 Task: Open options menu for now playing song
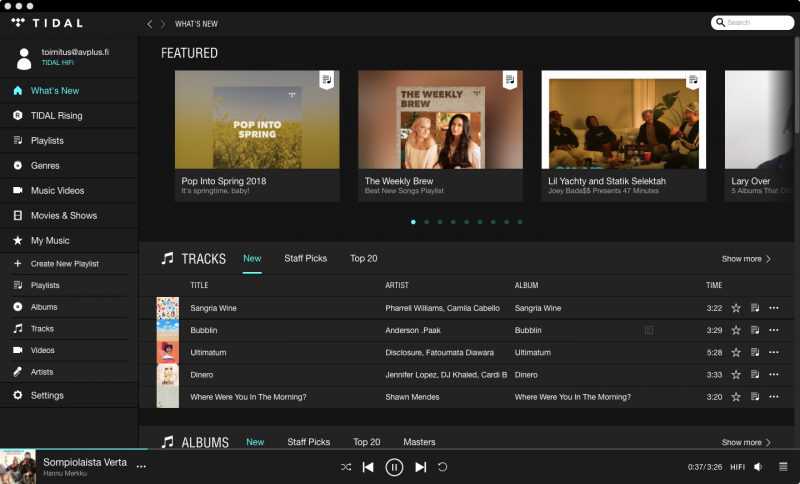point(141,467)
